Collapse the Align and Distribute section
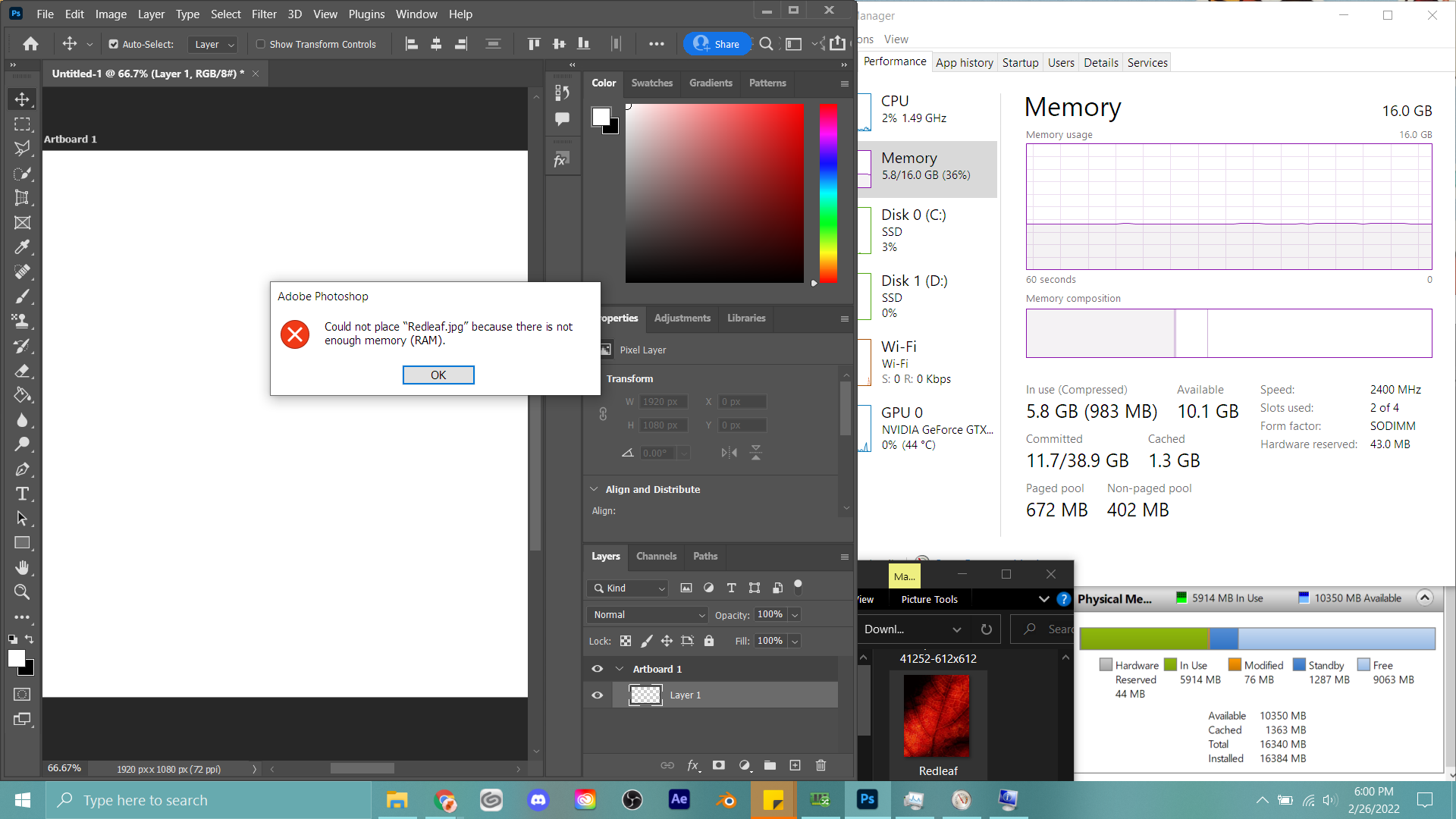Viewport: 1456px width, 819px height. pyautogui.click(x=595, y=489)
